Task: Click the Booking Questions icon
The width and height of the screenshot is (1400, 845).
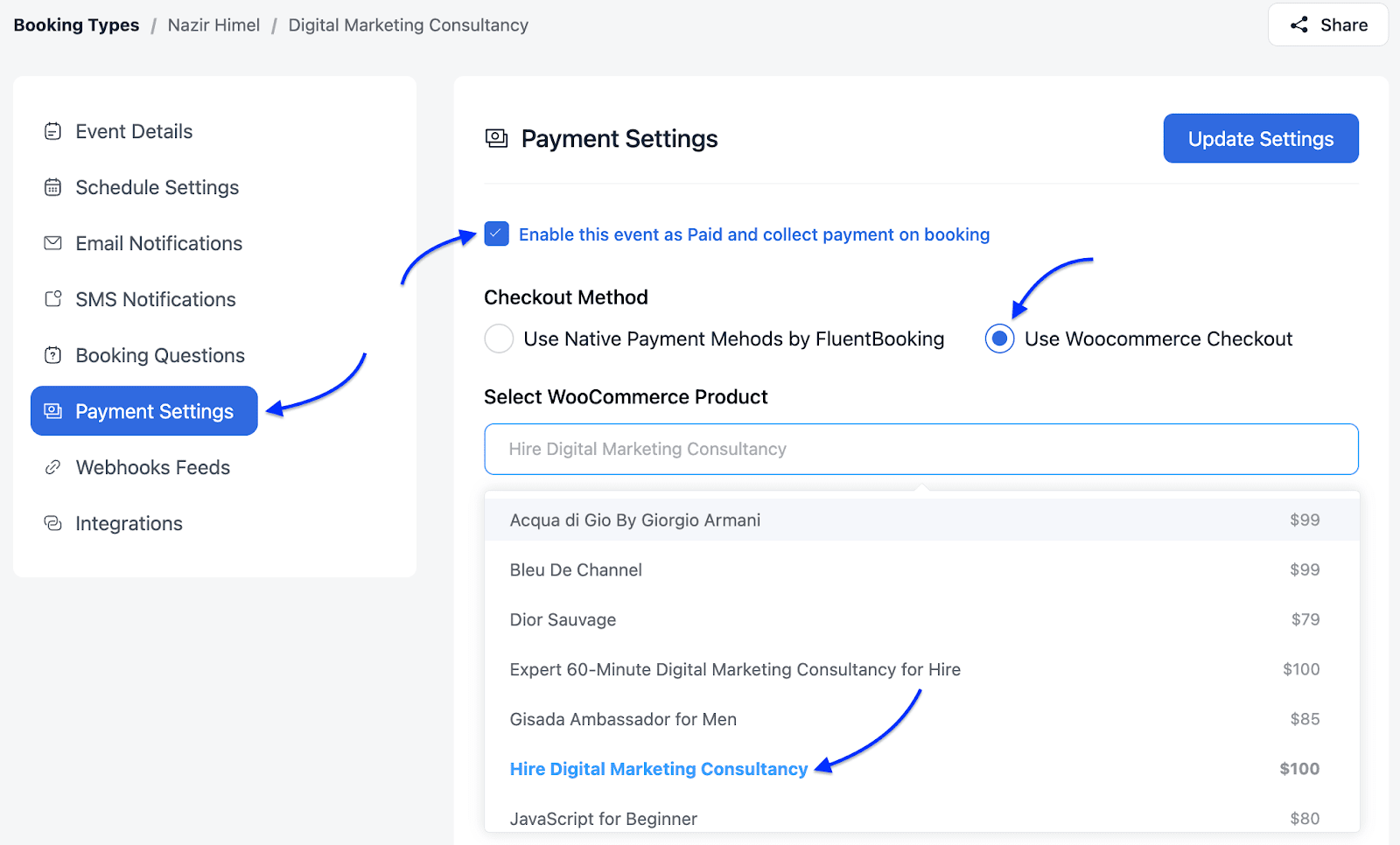Action: (52, 355)
